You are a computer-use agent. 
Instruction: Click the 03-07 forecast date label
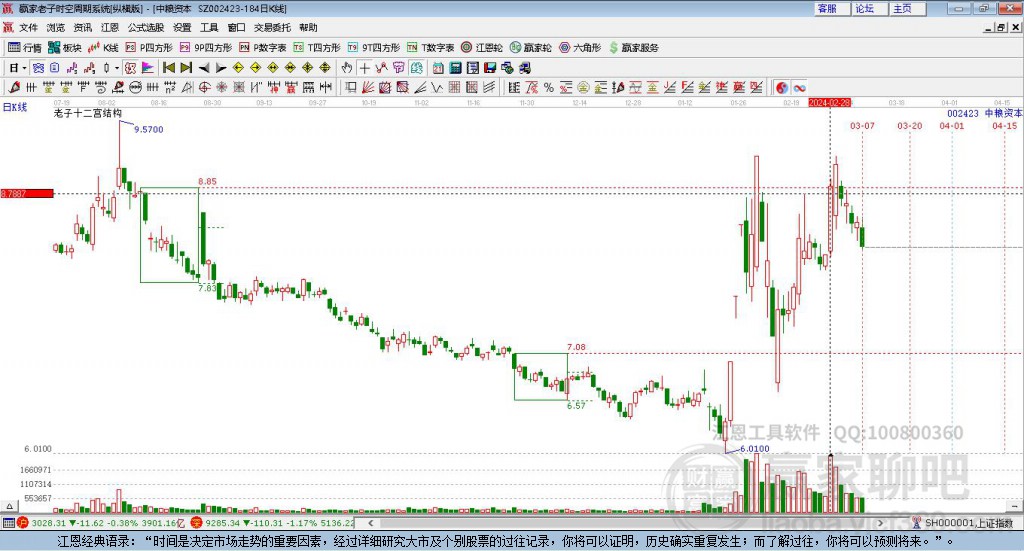[862, 125]
